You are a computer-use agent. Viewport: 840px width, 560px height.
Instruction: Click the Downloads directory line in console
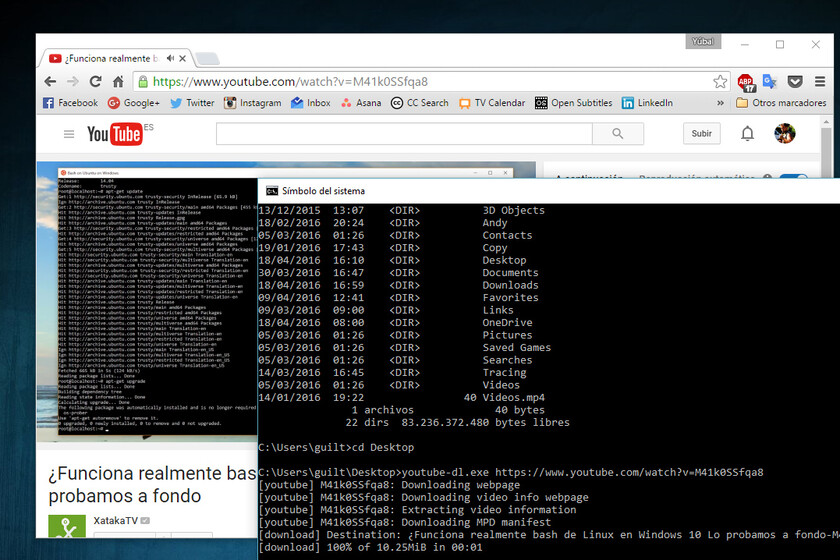pos(399,285)
